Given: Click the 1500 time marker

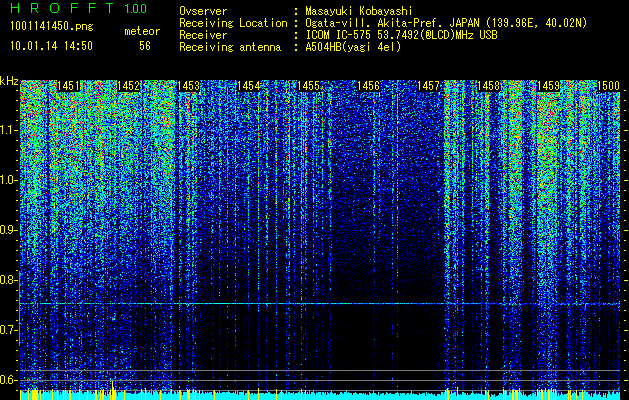Looking at the screenshot, I should point(609,86).
